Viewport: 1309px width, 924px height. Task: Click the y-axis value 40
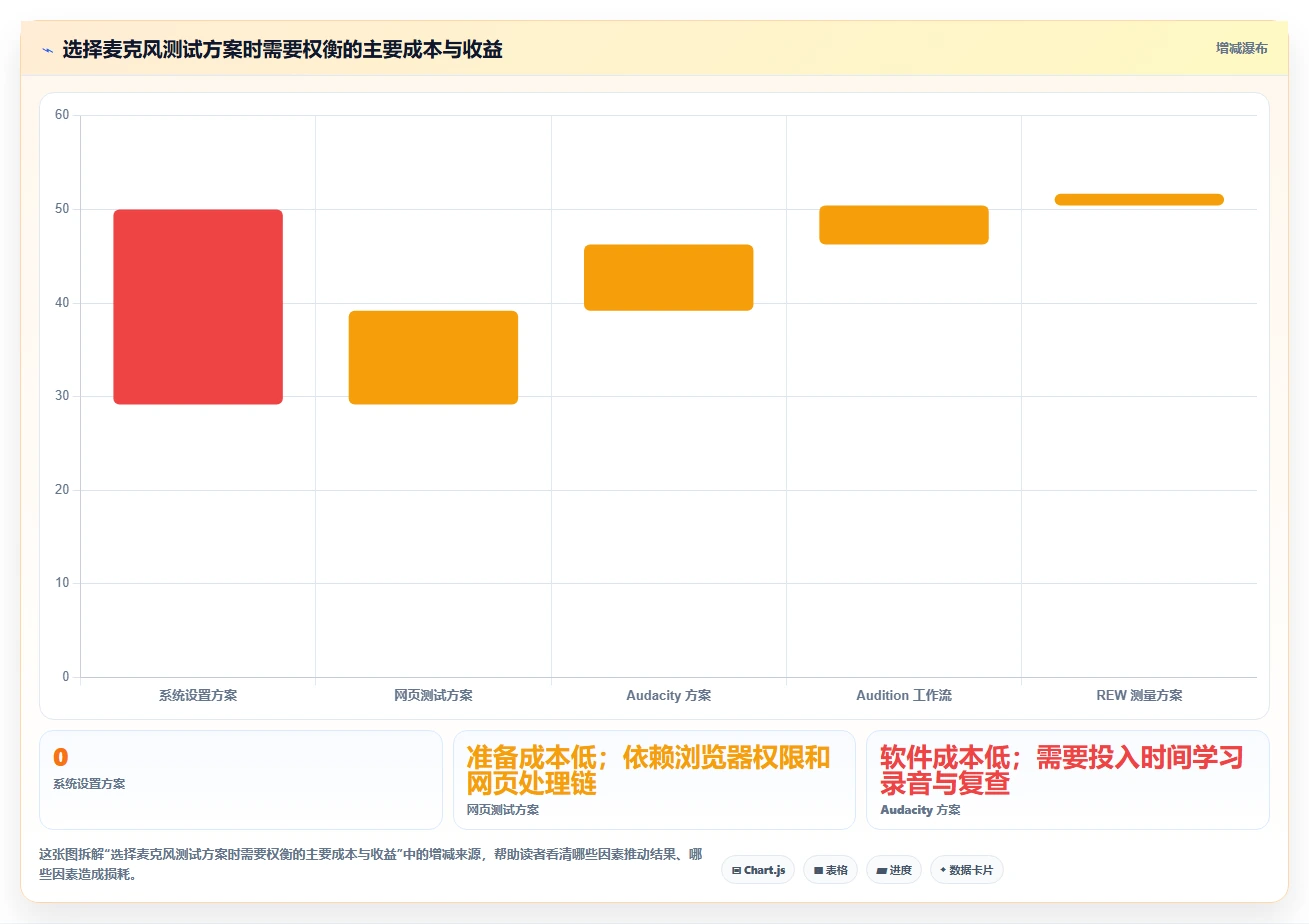[62, 302]
